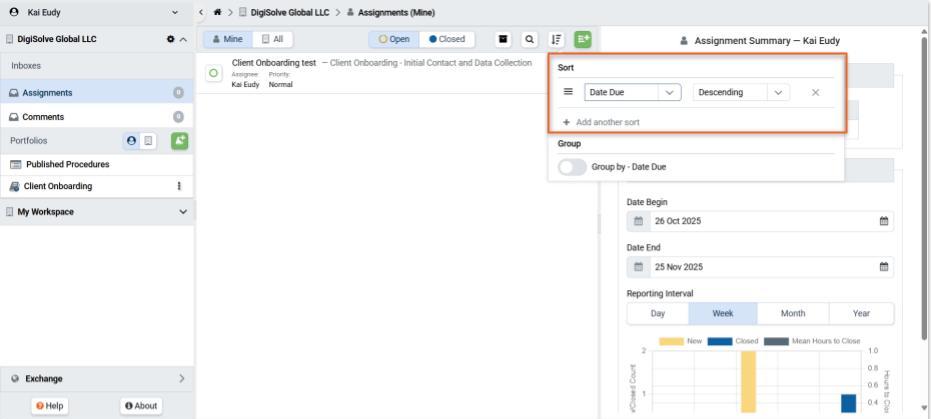
Task: Toggle Group by - Date Due switch
Action: (573, 167)
